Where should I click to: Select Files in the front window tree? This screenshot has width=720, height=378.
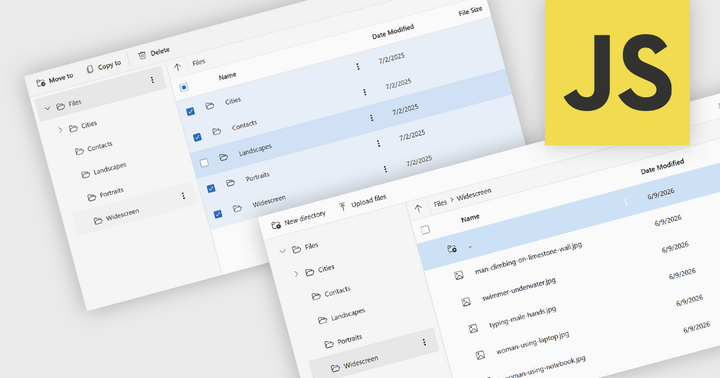311,246
